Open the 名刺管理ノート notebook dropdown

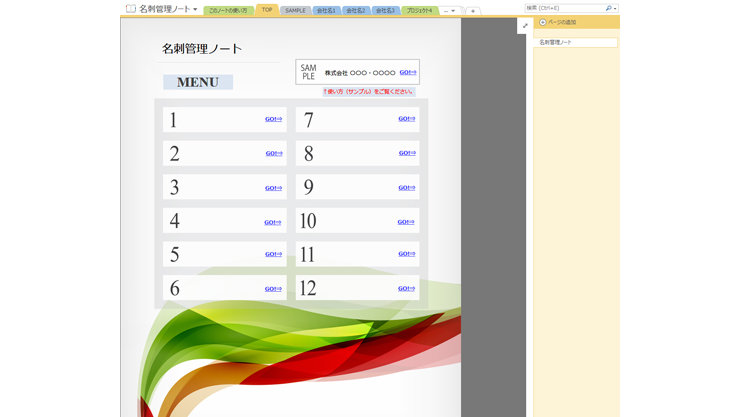tap(195, 9)
